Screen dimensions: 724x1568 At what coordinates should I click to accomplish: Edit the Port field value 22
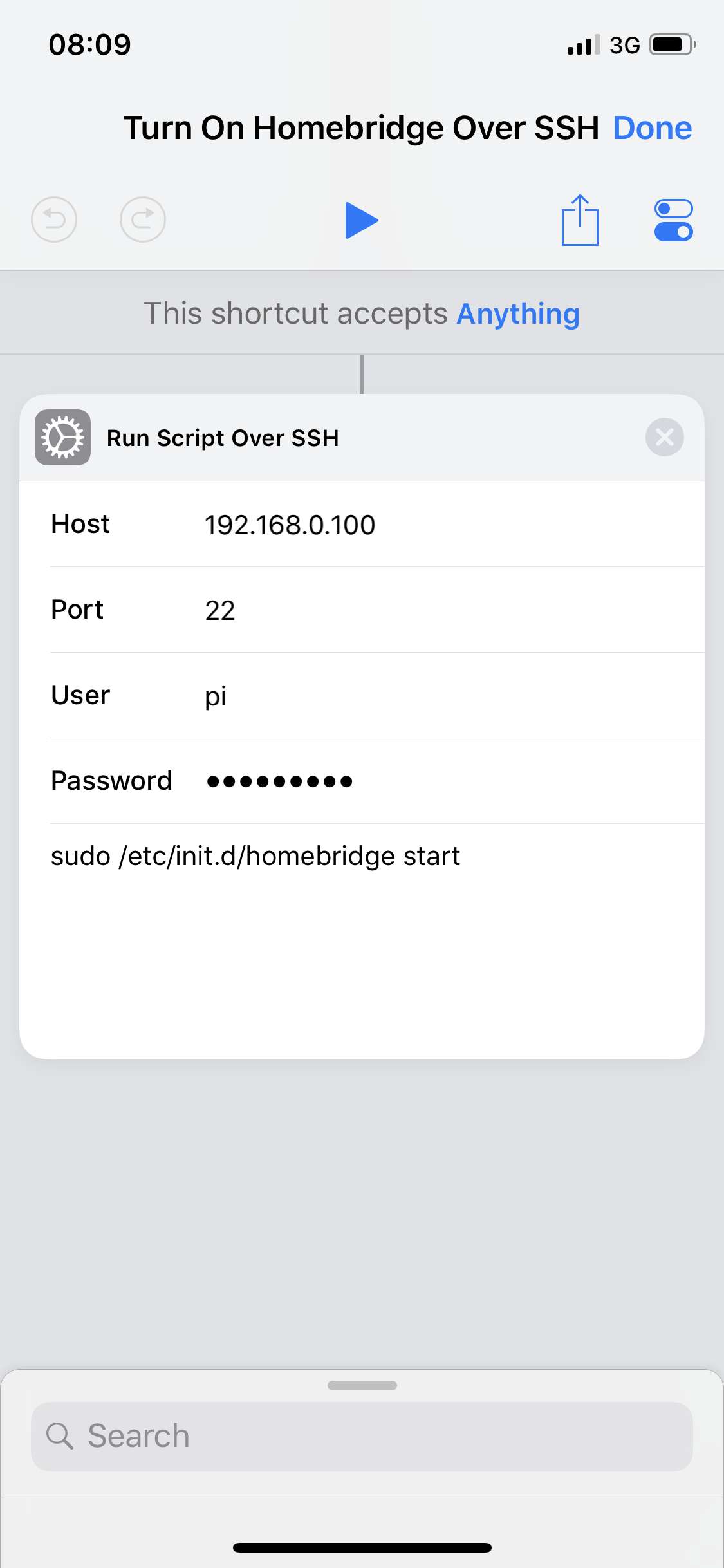pos(220,610)
